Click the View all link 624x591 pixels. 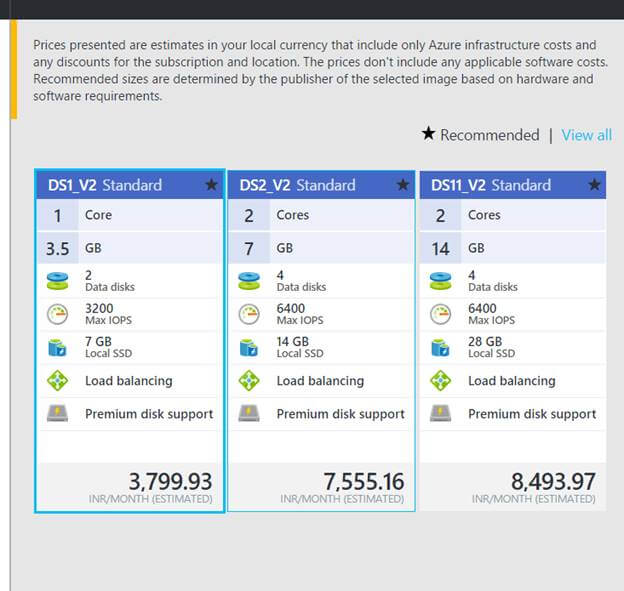[587, 135]
